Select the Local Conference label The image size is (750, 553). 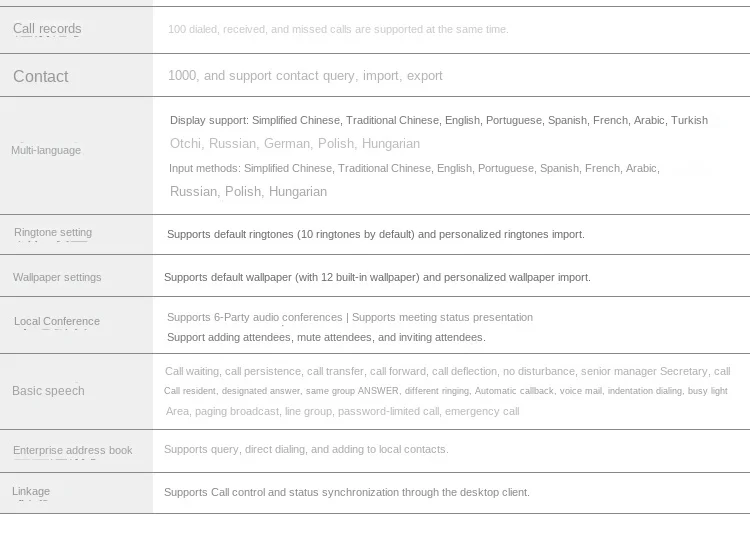(57, 321)
